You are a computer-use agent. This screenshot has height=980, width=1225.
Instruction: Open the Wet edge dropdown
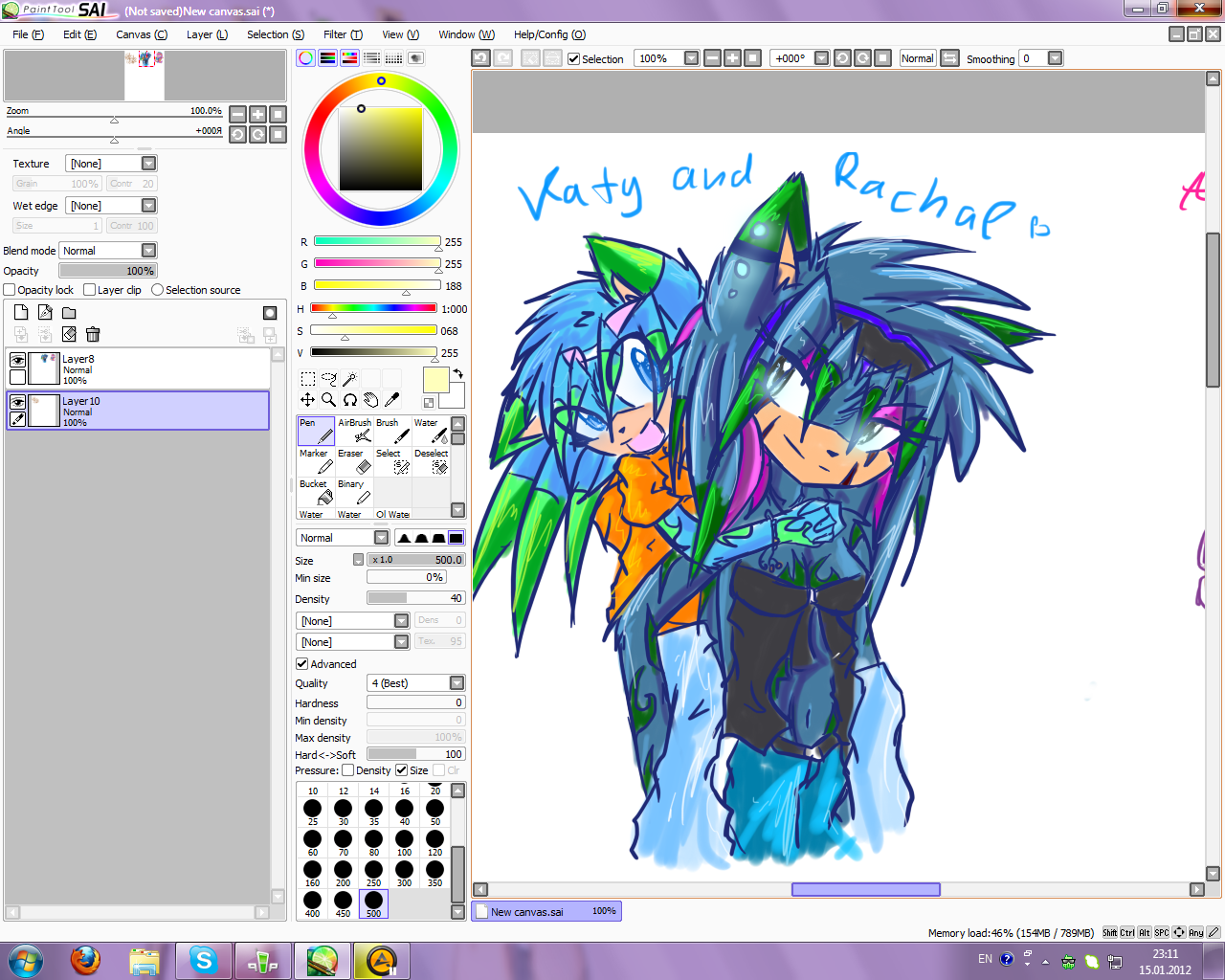(148, 206)
